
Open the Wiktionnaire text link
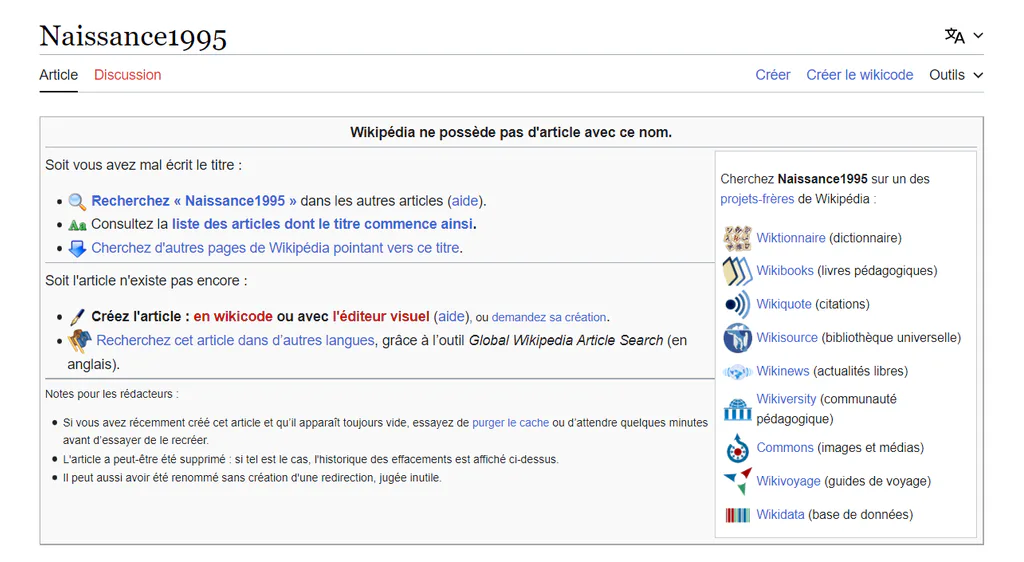tap(791, 238)
